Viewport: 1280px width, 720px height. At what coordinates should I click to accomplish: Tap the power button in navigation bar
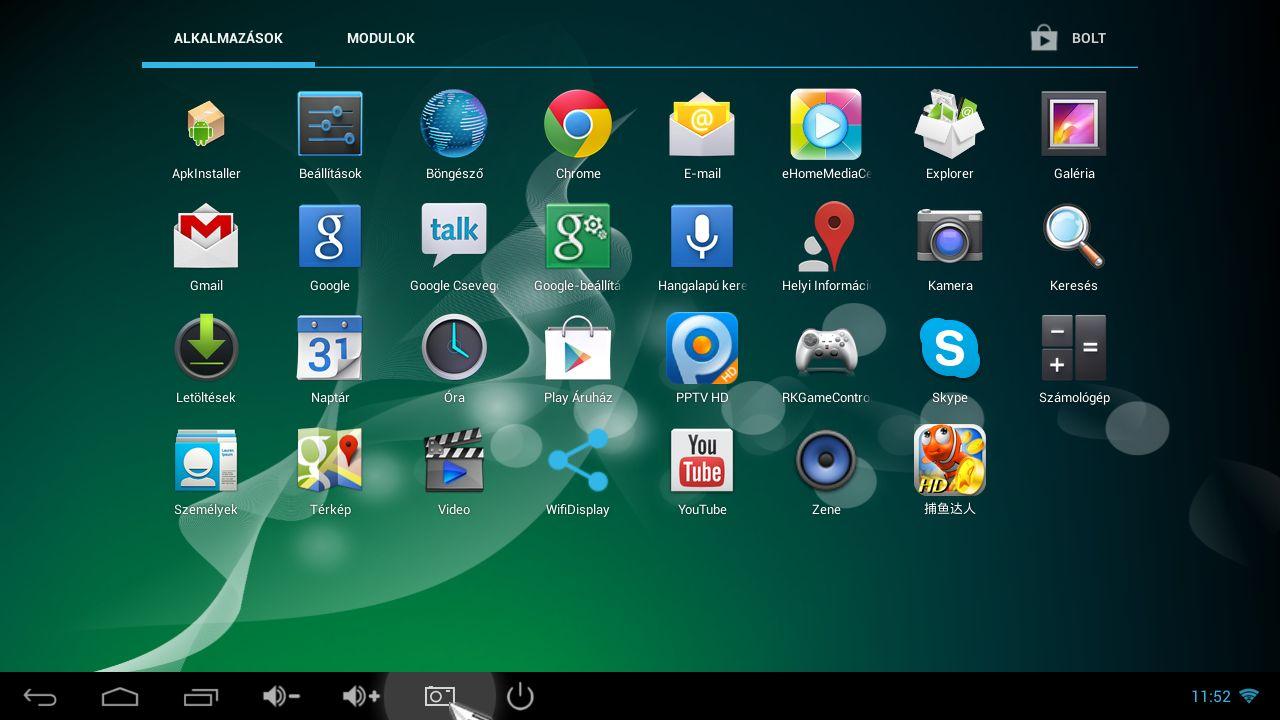pyautogui.click(x=520, y=696)
